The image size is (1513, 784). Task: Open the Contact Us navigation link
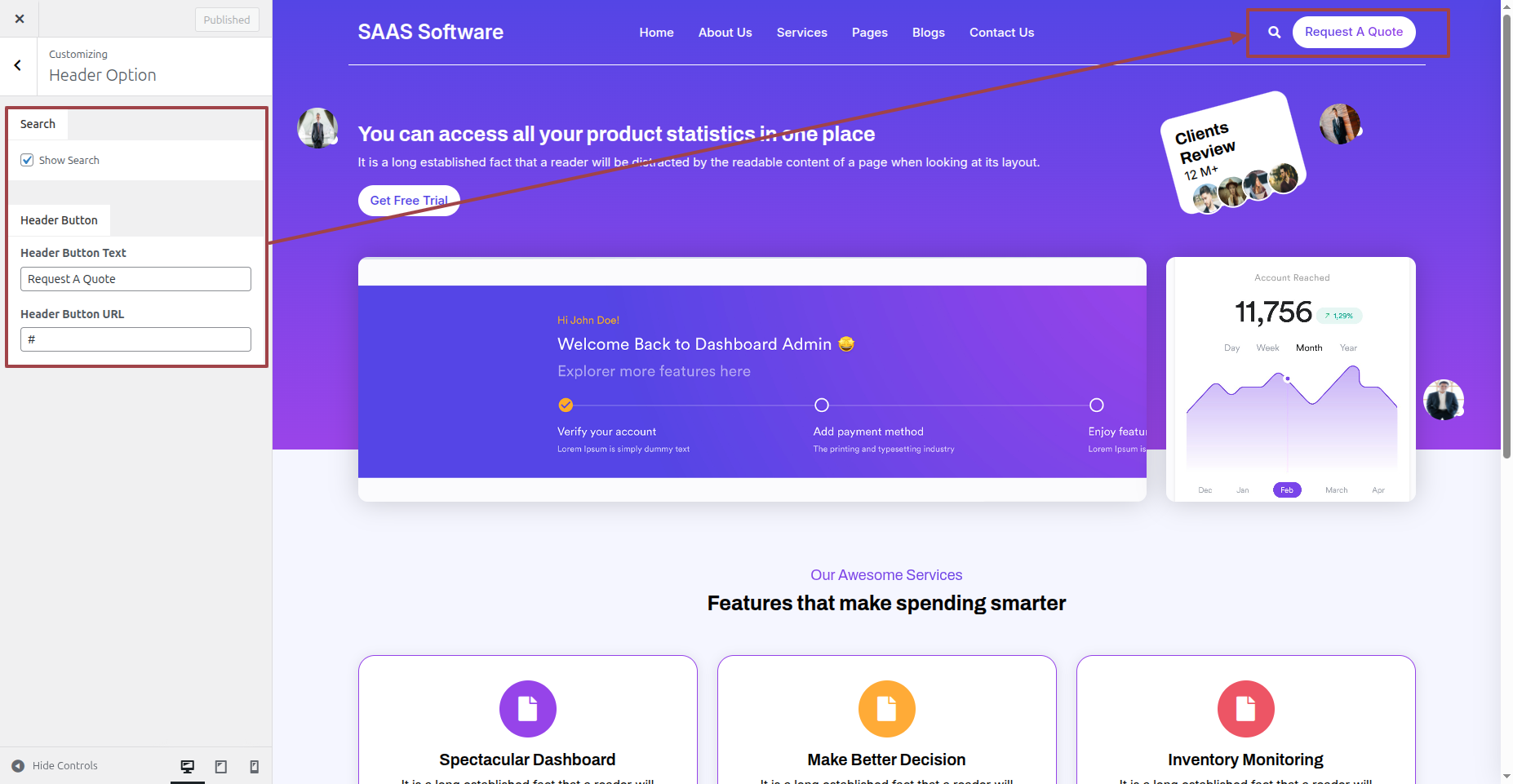coord(1001,33)
